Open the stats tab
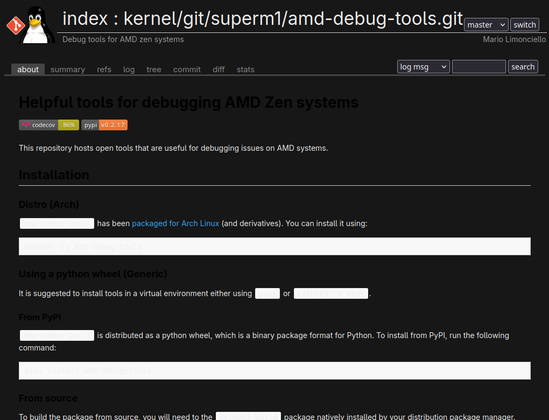The height and width of the screenshot is (420, 549). (245, 69)
